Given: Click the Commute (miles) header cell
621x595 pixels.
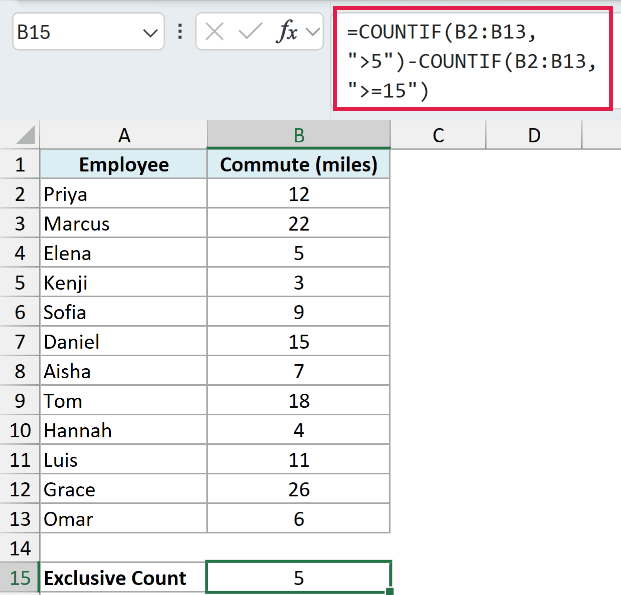Looking at the screenshot, I should click(299, 164).
